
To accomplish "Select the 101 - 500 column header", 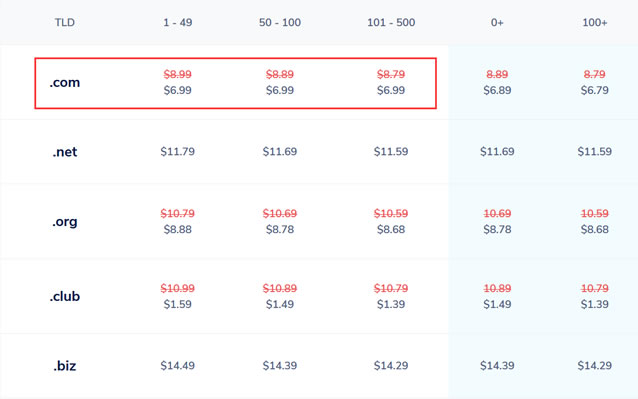I will pos(391,22).
